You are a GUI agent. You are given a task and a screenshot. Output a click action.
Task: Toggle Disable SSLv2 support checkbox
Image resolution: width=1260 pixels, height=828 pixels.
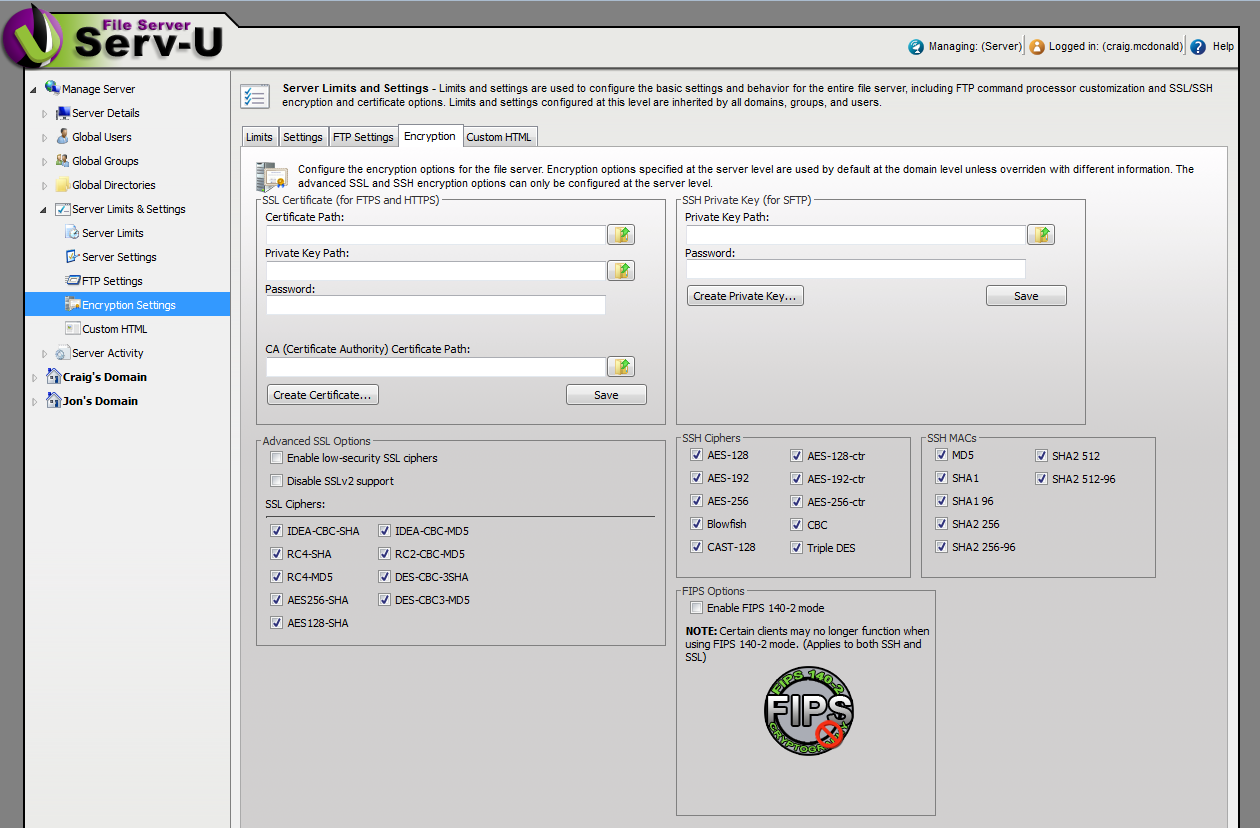[x=277, y=481]
